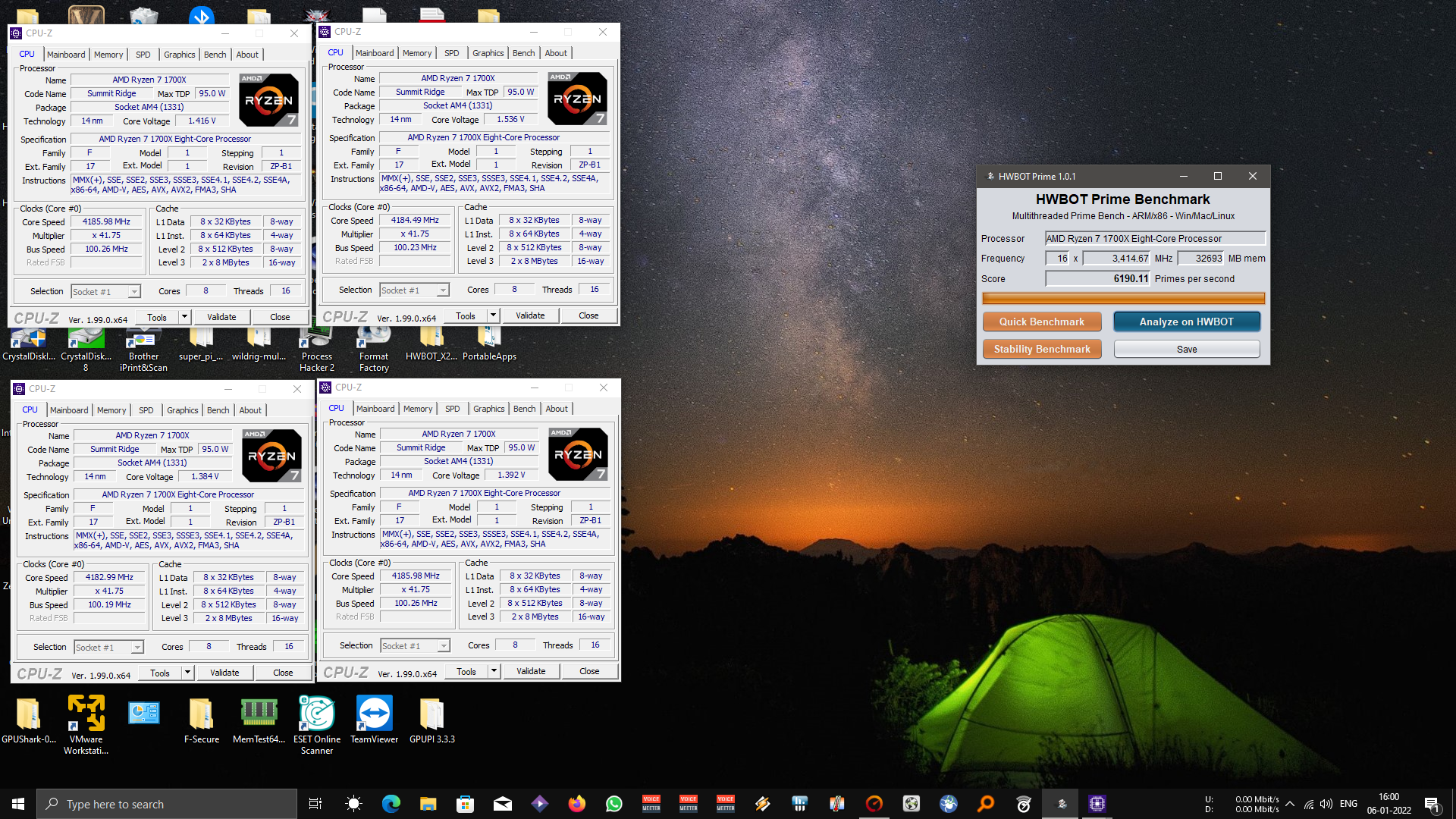1456x819 pixels.
Task: Switch to Mainboard tab in 1.416 V CPU-Z window
Action: (x=66, y=55)
